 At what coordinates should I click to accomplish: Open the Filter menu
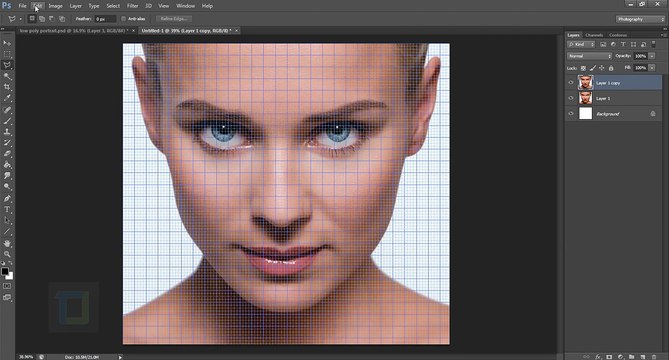coord(133,6)
